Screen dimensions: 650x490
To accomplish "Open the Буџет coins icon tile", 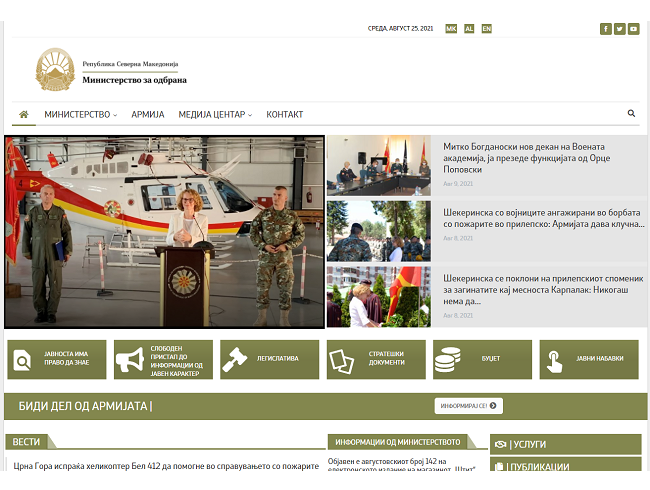I will 482,359.
